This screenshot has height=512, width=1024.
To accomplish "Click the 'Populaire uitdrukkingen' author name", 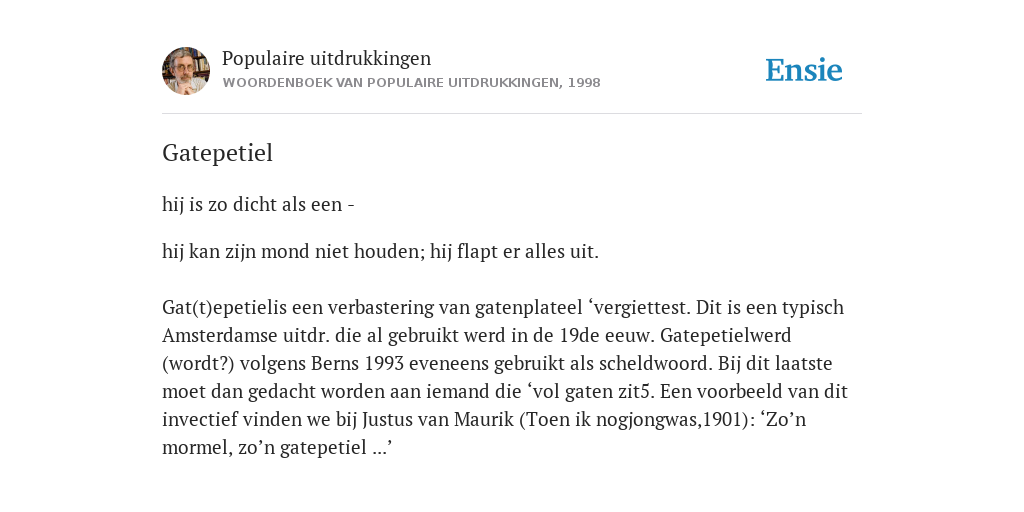I will coord(327,58).
